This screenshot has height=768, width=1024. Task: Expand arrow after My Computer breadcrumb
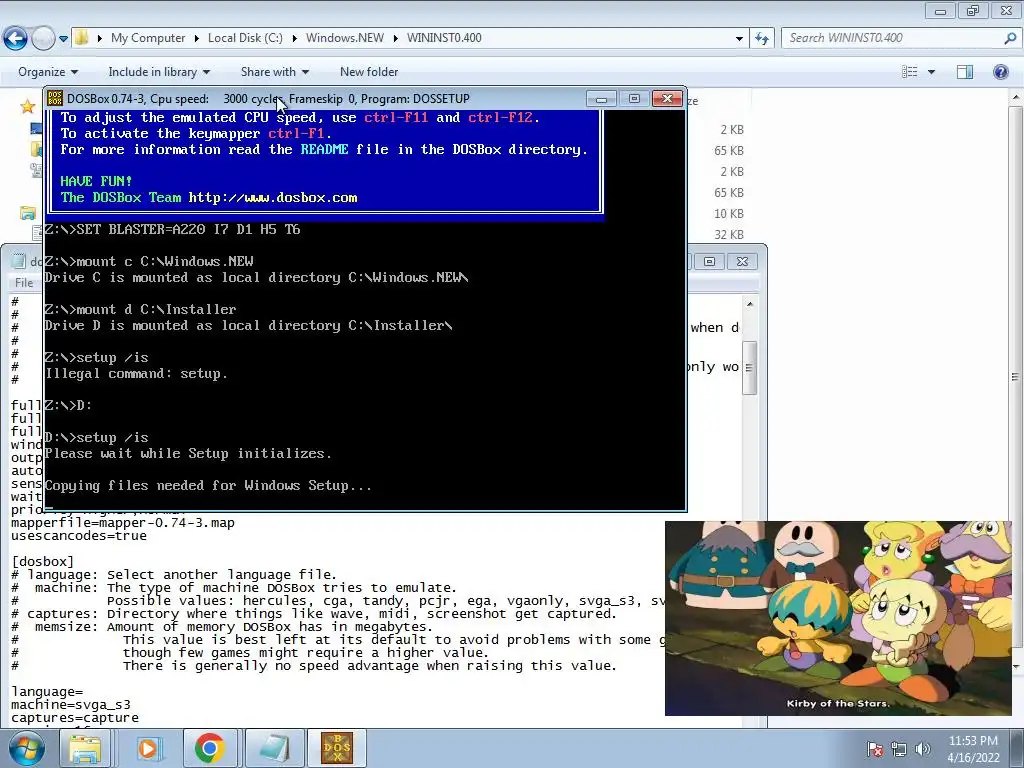[197, 38]
